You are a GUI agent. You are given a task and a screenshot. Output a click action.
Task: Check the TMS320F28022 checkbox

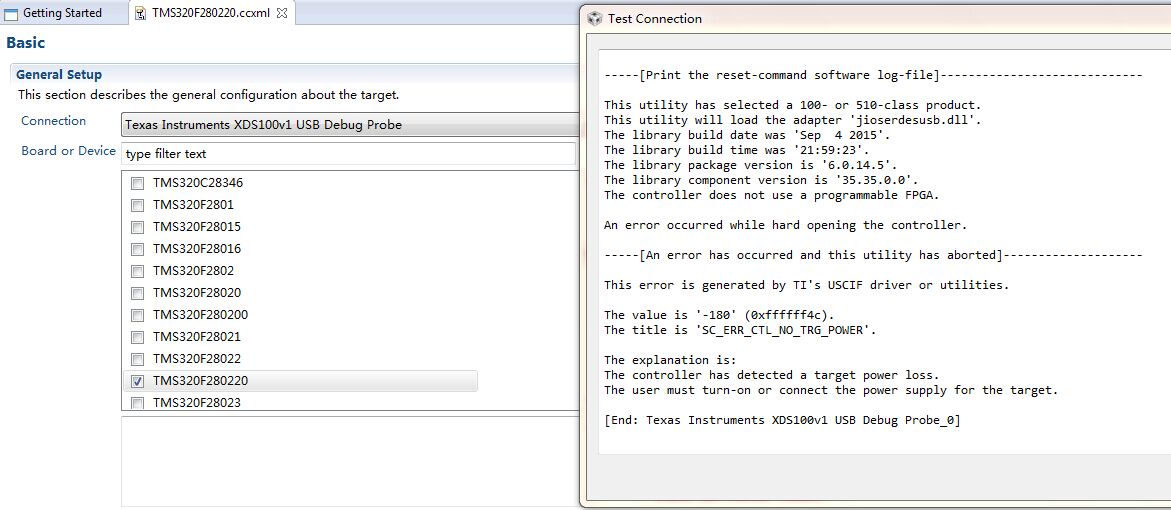[137, 359]
